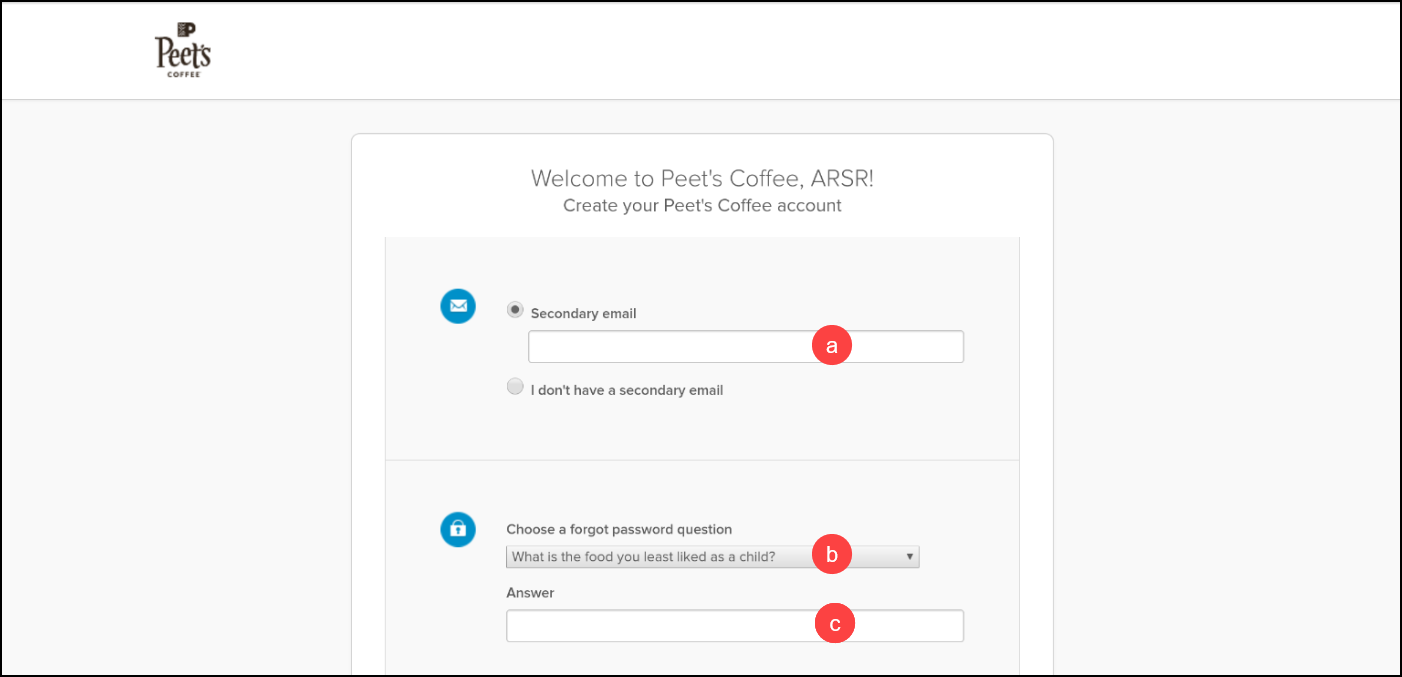Click the arrow on the password question combo box
Screen dimensions: 1402x677
click(910, 557)
